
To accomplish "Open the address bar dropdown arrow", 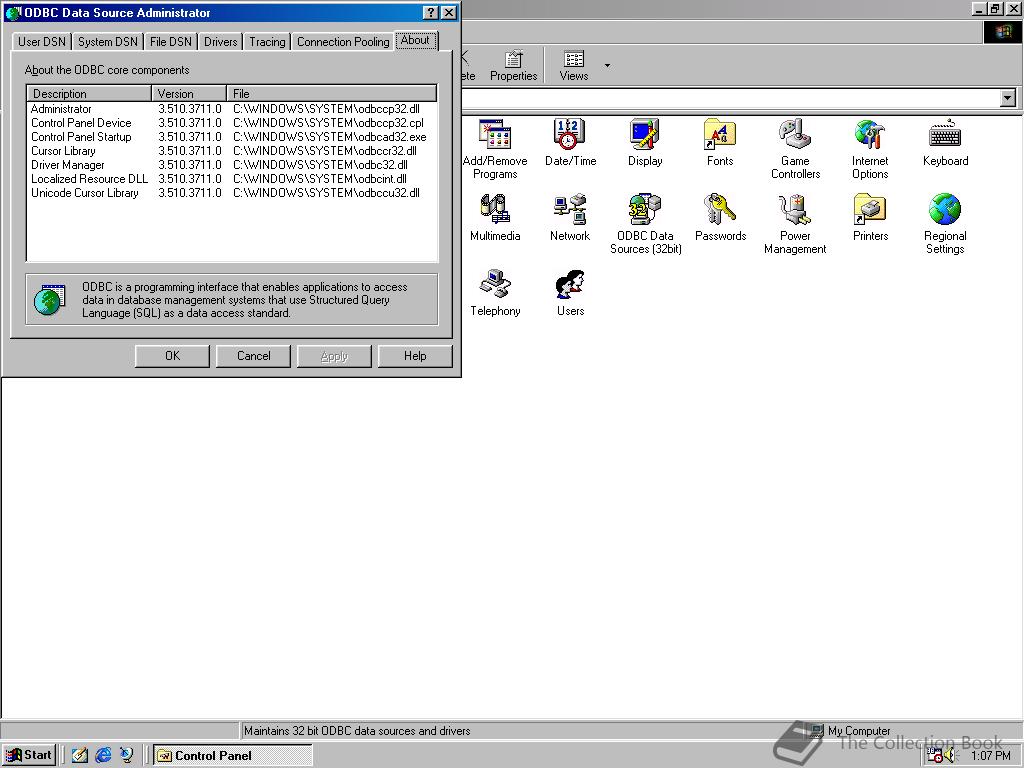I will tap(1008, 99).
